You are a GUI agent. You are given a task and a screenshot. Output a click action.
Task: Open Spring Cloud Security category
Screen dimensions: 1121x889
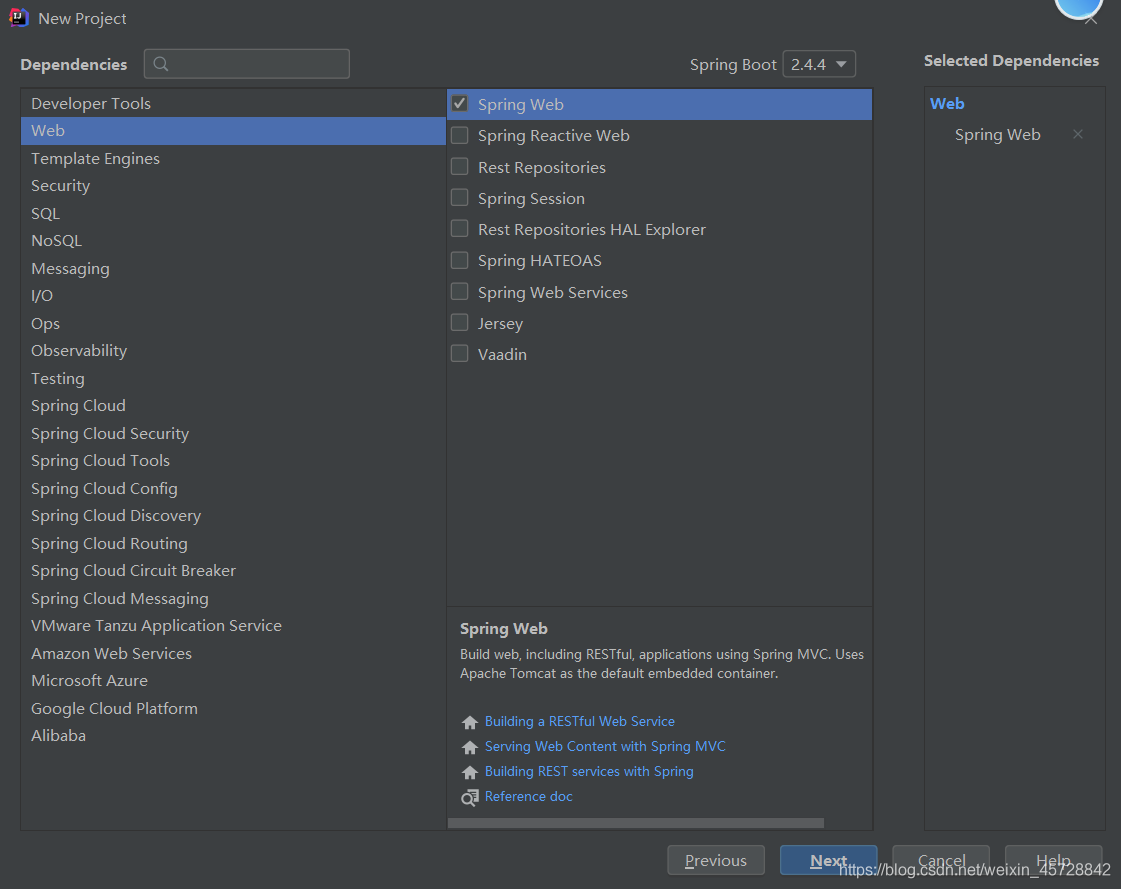(x=233, y=434)
